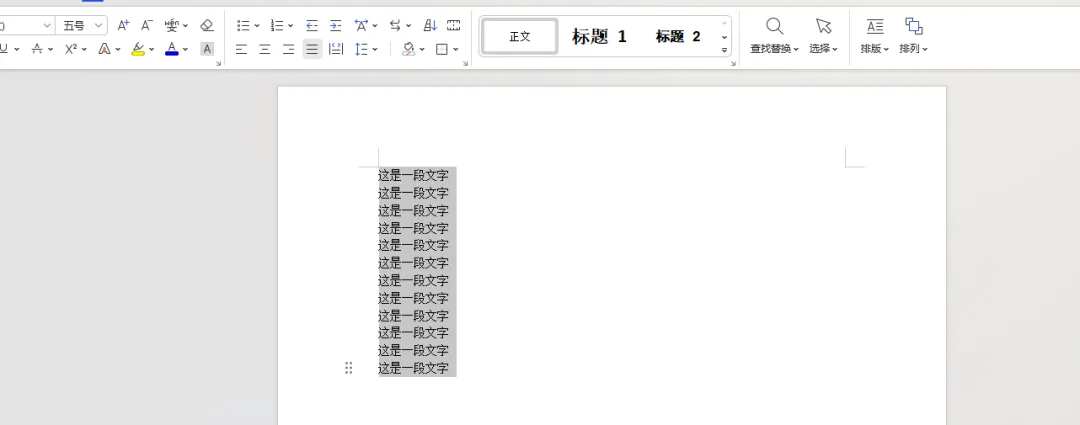Toggle justify alignment button
This screenshot has height=425, width=1080.
click(x=312, y=49)
